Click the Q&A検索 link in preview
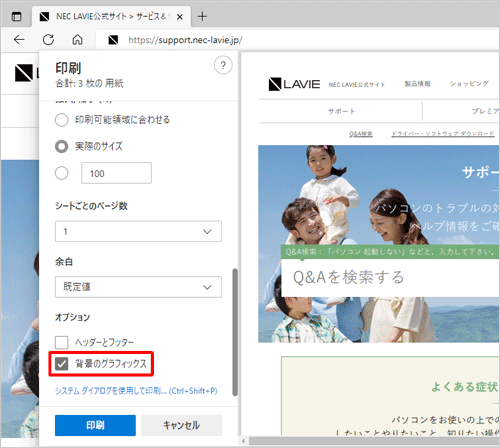Viewport: 500px width, 448px height. [361, 134]
